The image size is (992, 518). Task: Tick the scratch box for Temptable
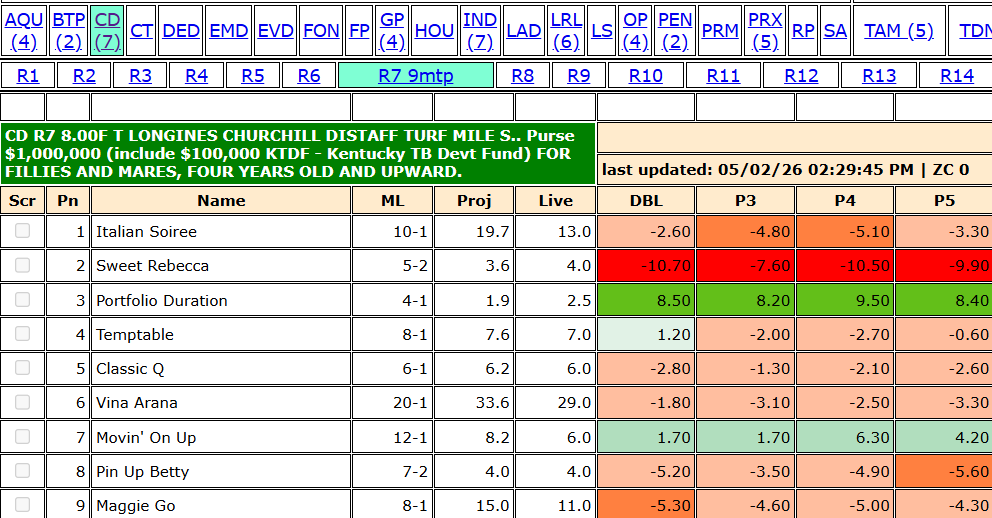click(22, 333)
